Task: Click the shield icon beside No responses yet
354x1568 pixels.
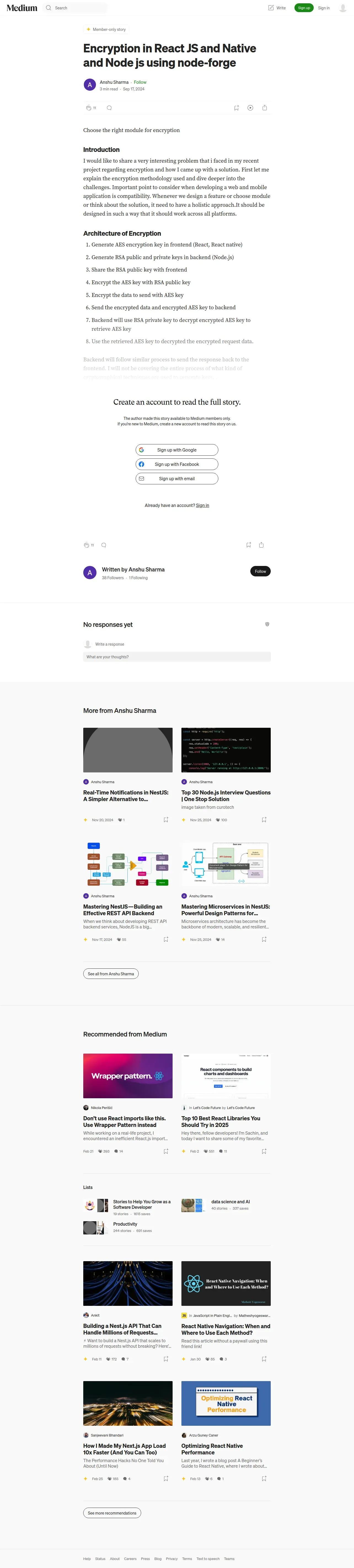Action: [267, 624]
